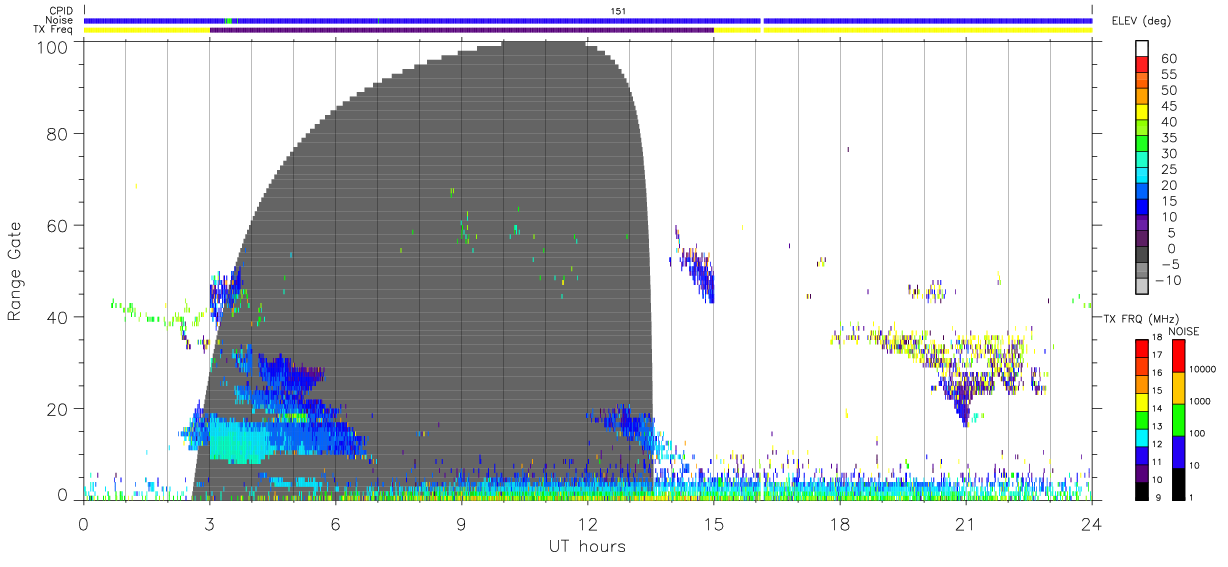Click TX FRQ colorbar tick 13
Viewport: 1228px width, 567px height.
1157,427
